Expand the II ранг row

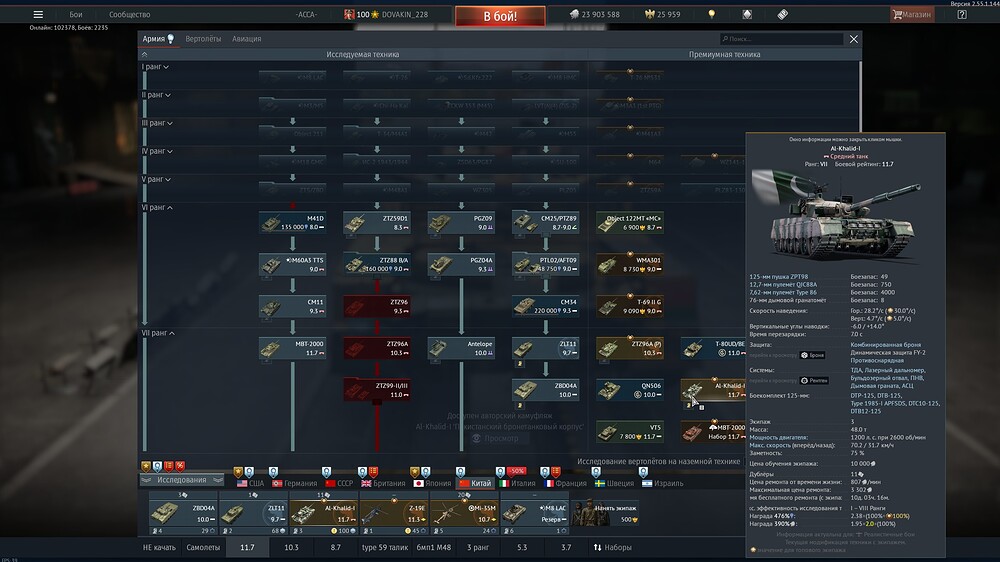[x=156, y=95]
